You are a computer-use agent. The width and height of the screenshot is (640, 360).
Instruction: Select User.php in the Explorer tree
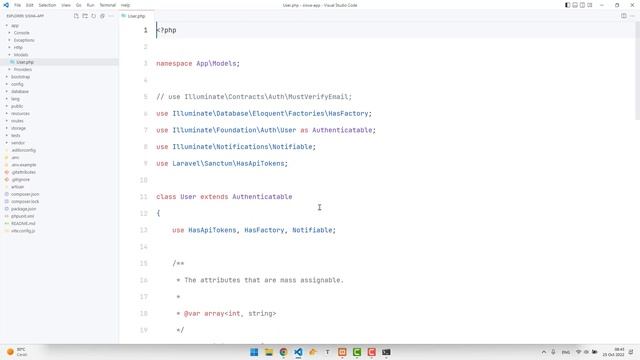(x=25, y=62)
